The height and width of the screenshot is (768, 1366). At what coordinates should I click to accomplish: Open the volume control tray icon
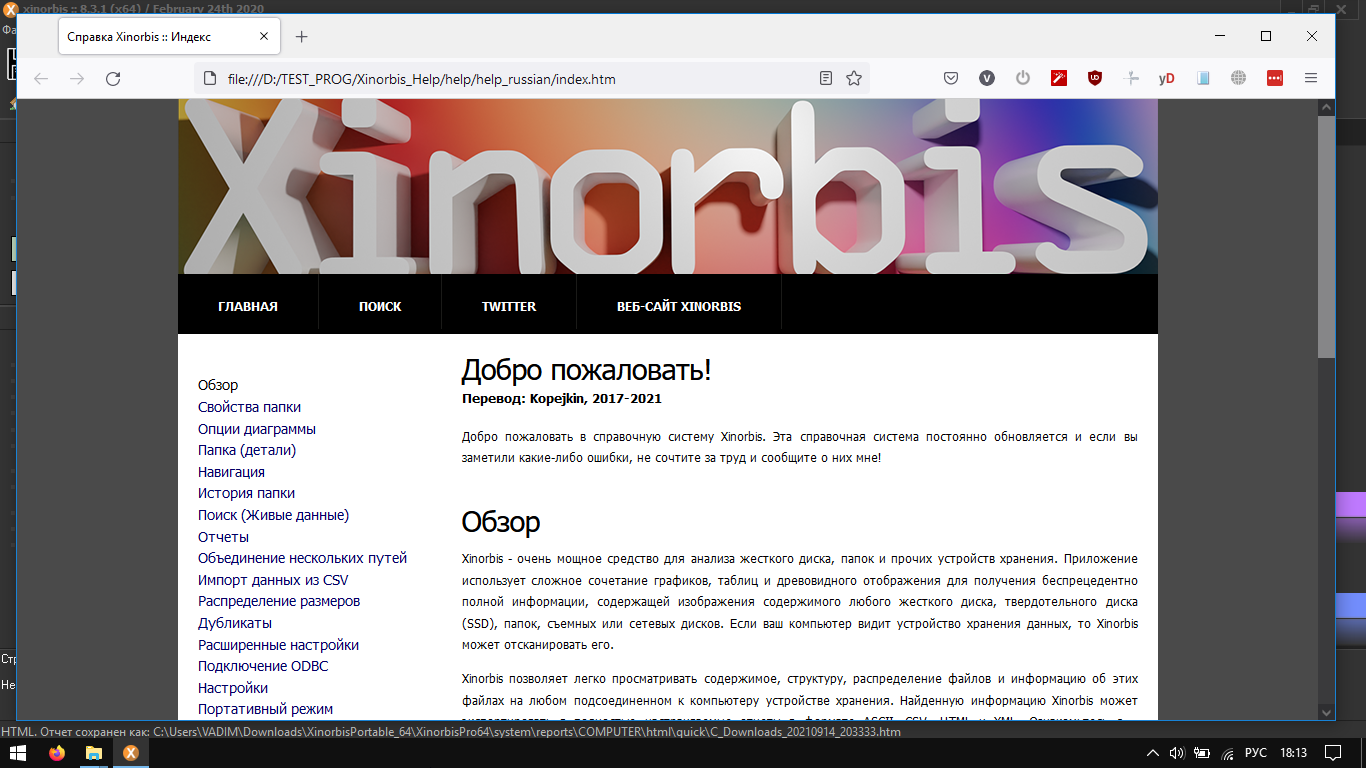[x=1177, y=753]
